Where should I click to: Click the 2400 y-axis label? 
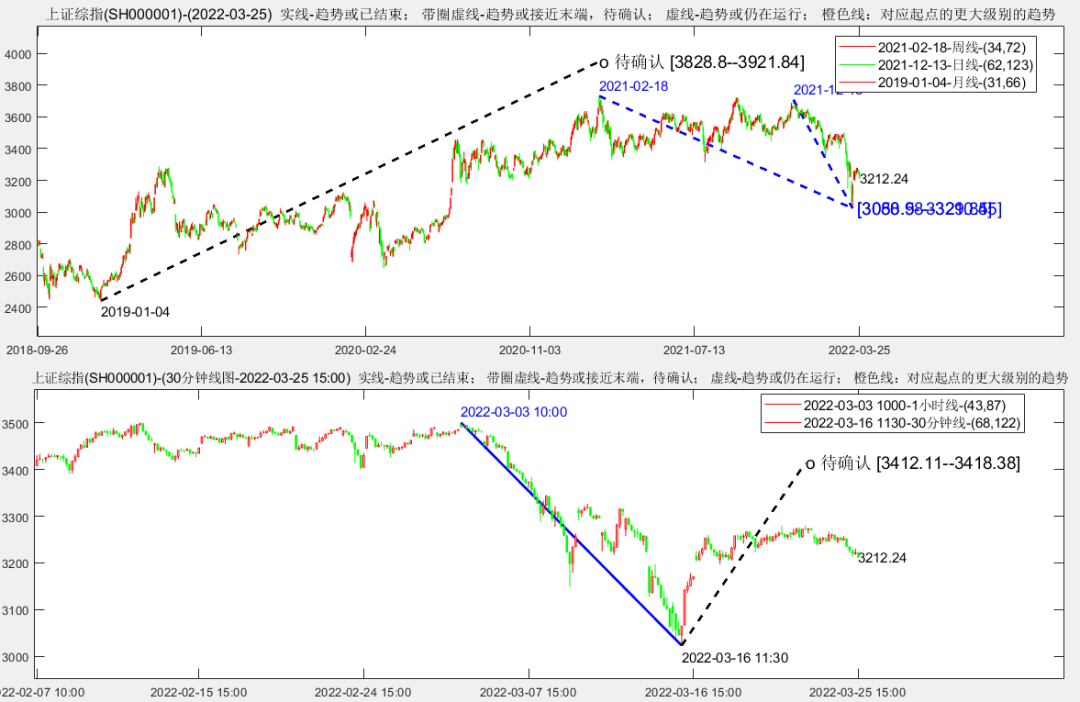tap(17, 309)
